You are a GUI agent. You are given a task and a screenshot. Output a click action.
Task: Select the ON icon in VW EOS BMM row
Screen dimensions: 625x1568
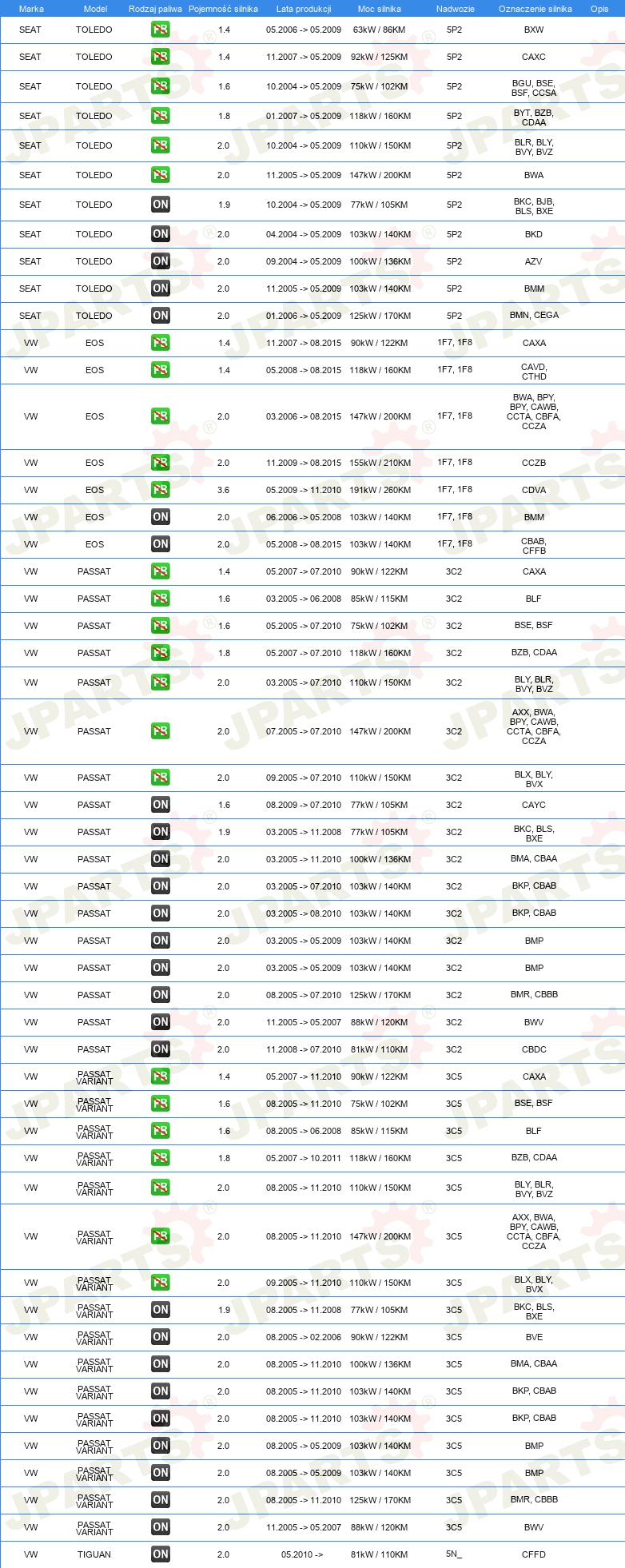pos(161,517)
